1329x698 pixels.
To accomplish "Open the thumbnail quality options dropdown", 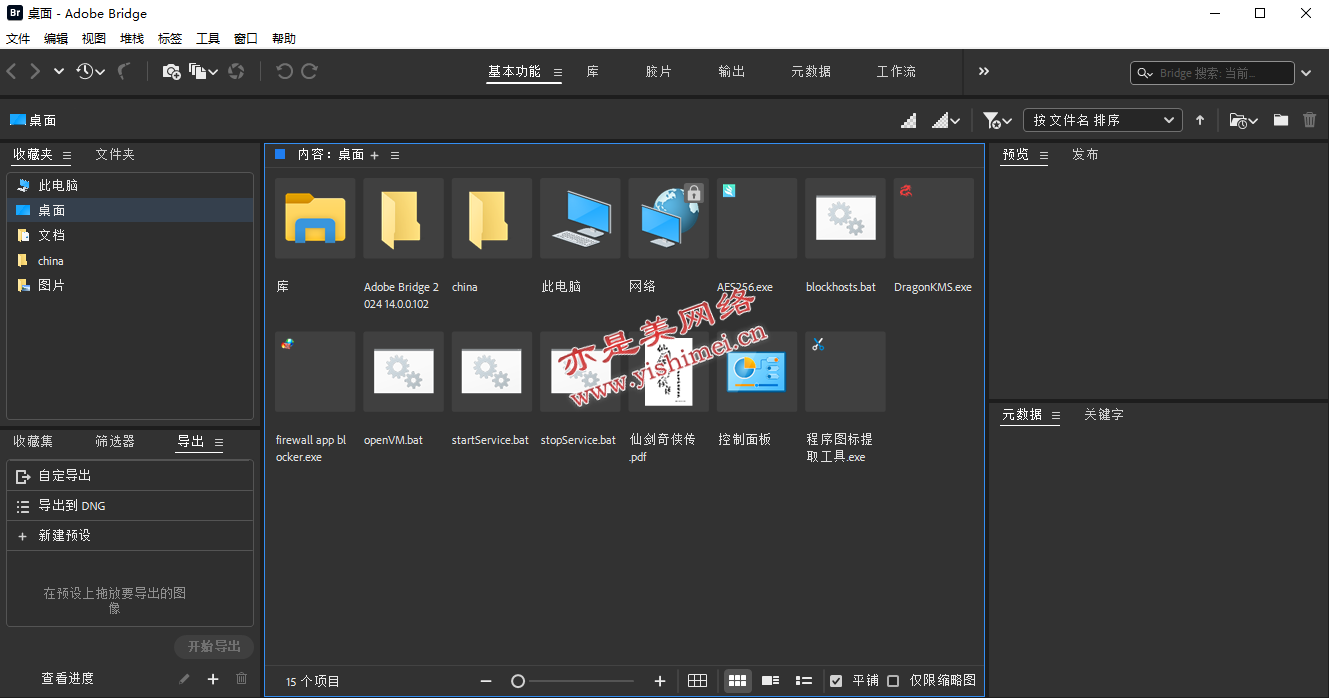I will pos(946,120).
